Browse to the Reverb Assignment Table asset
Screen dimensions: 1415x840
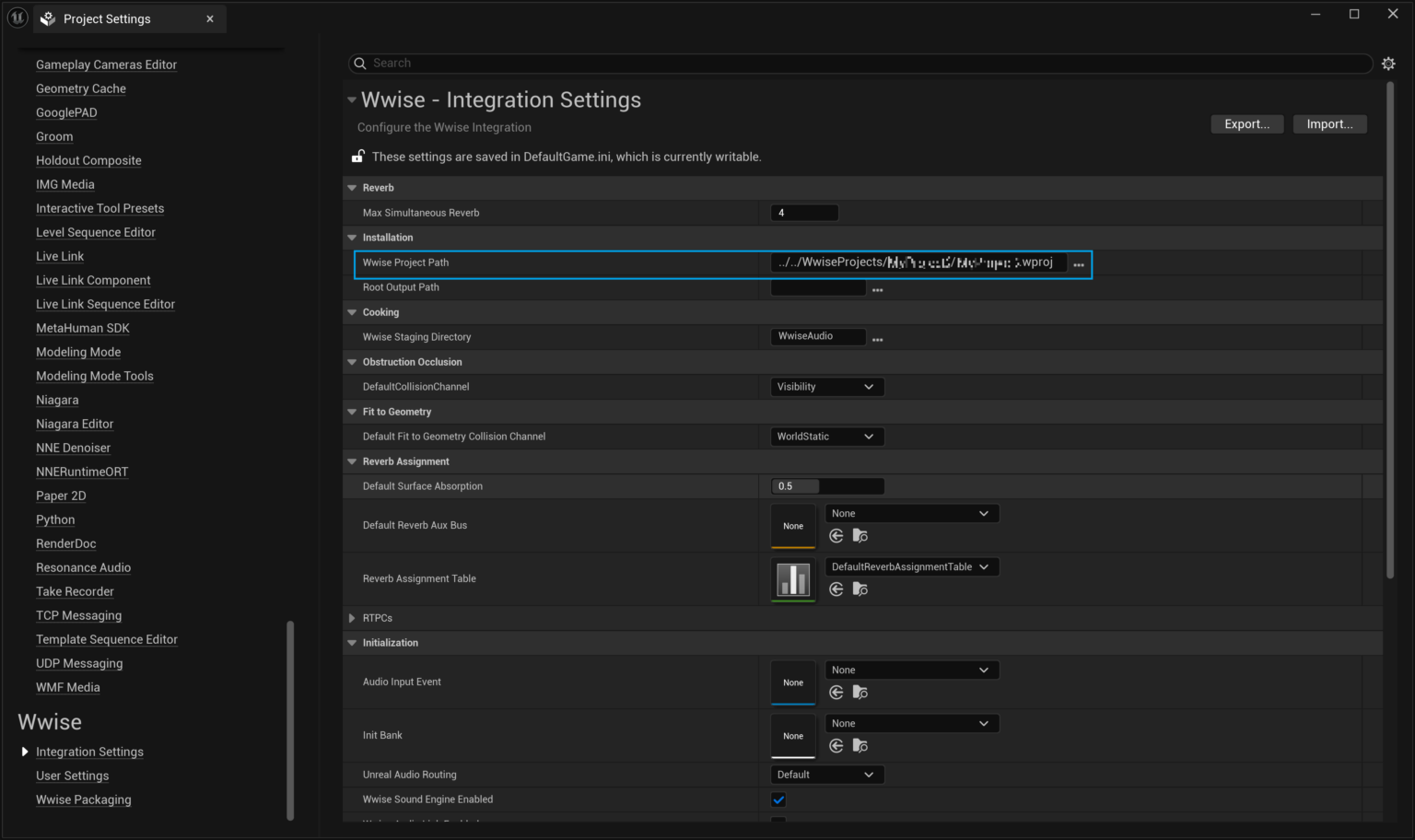860,589
